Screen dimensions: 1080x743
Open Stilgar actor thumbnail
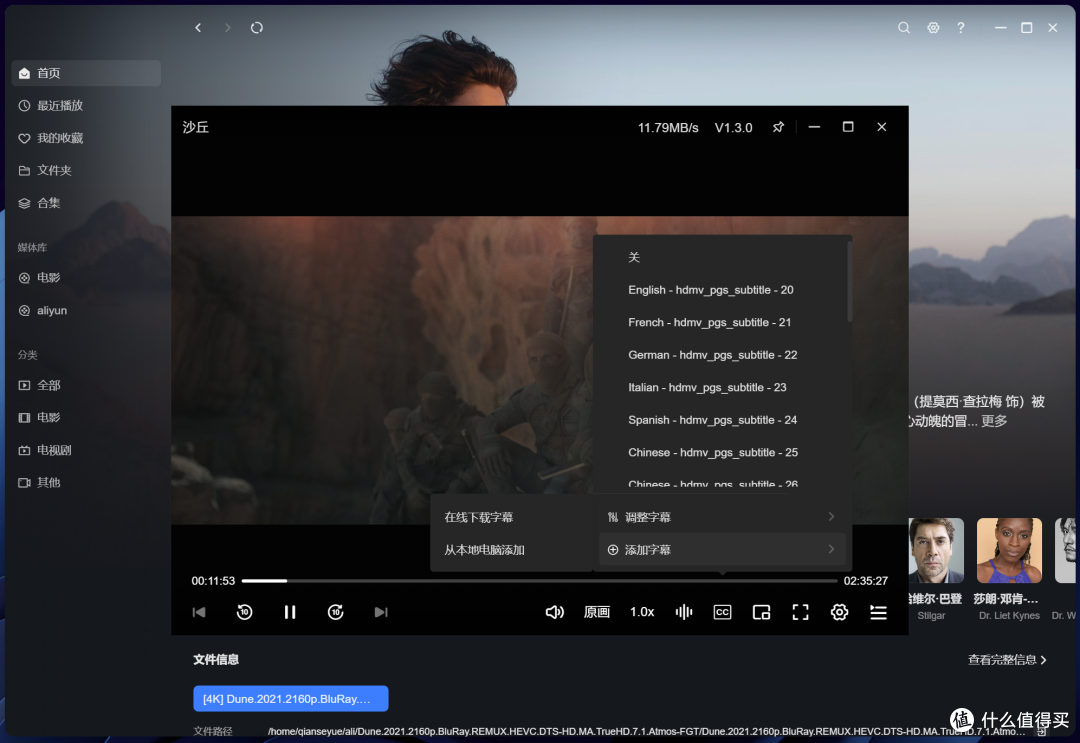pyautogui.click(x=936, y=551)
